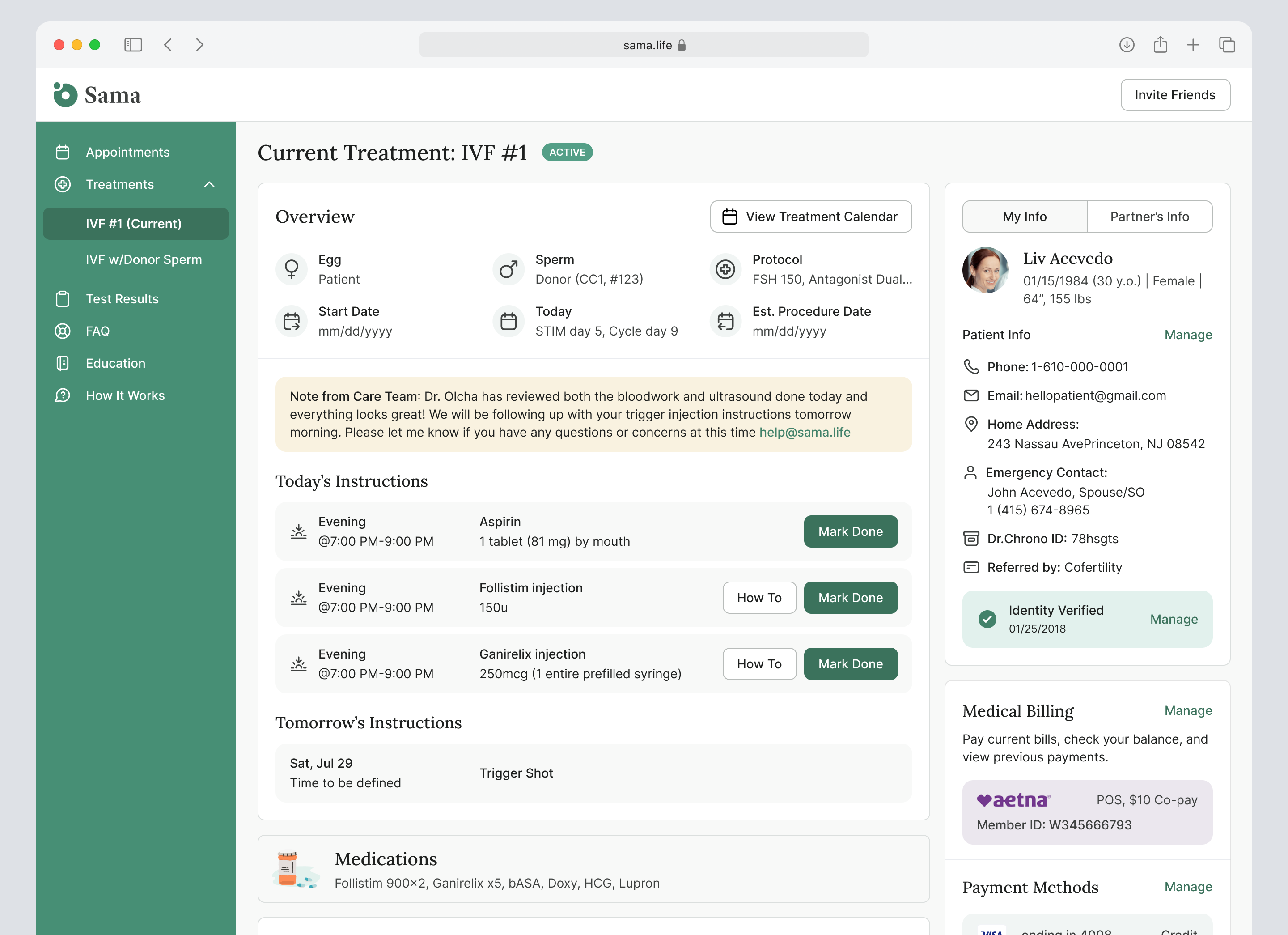Click Invite Friends button
The width and height of the screenshot is (1288, 935).
[1175, 95]
